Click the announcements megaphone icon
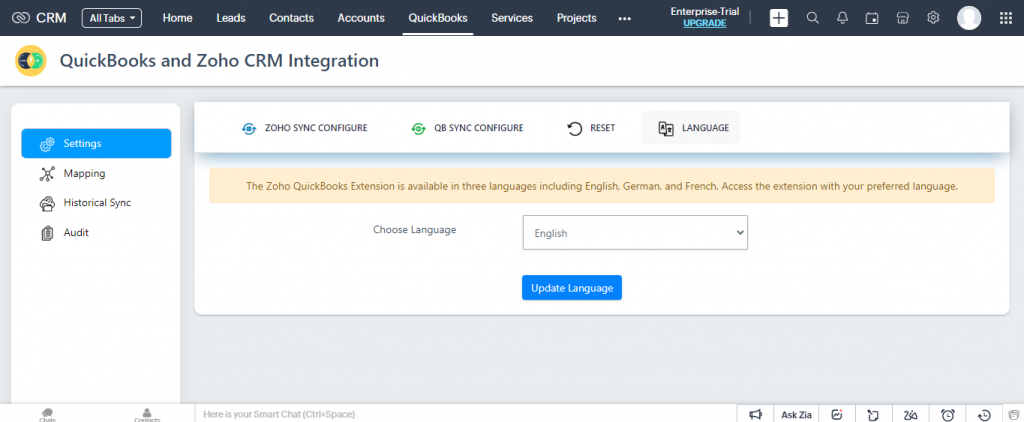The image size is (1024, 422). pyautogui.click(x=756, y=414)
